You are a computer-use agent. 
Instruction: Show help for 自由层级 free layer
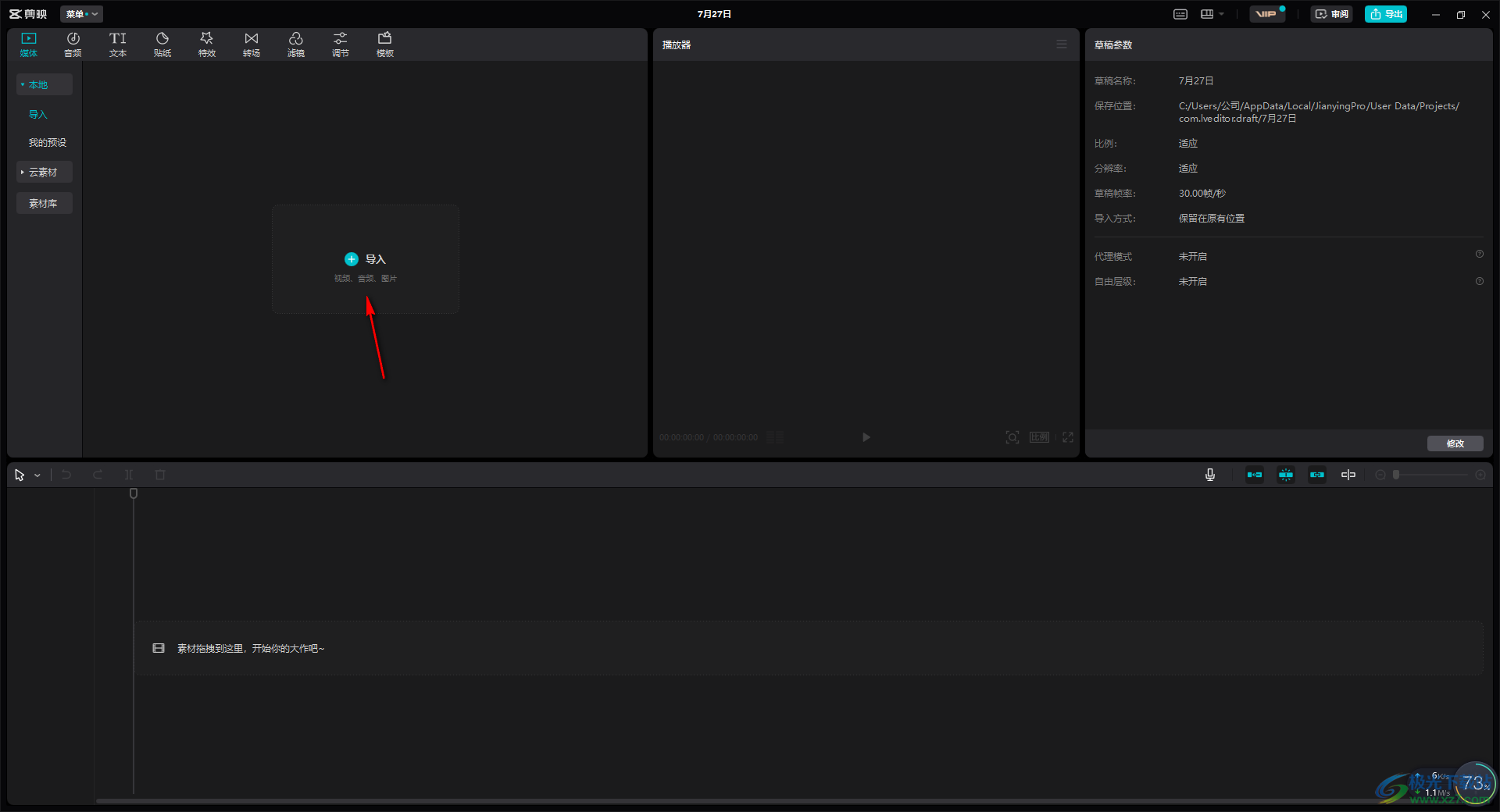1479,281
